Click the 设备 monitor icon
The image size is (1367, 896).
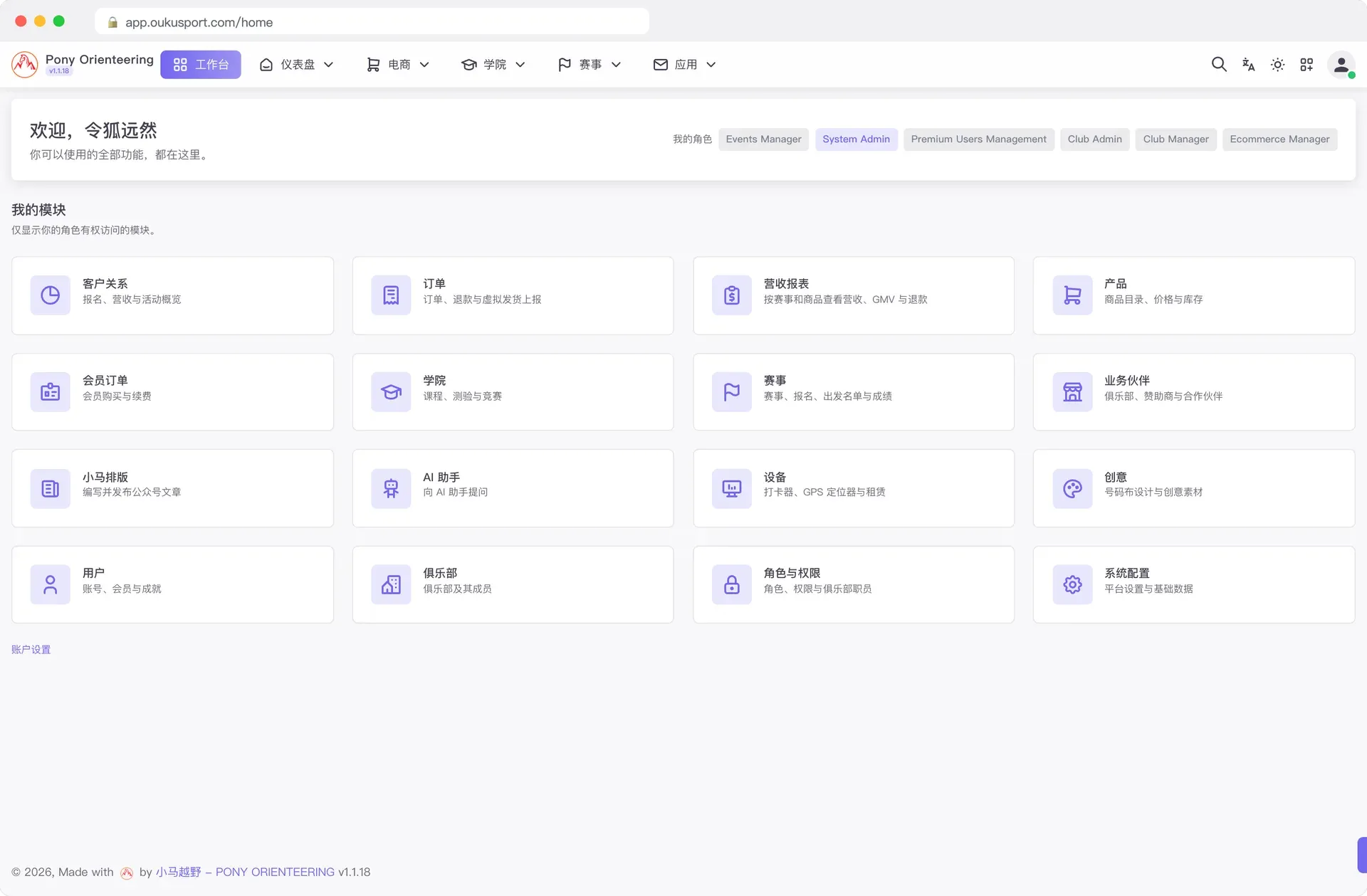732,488
